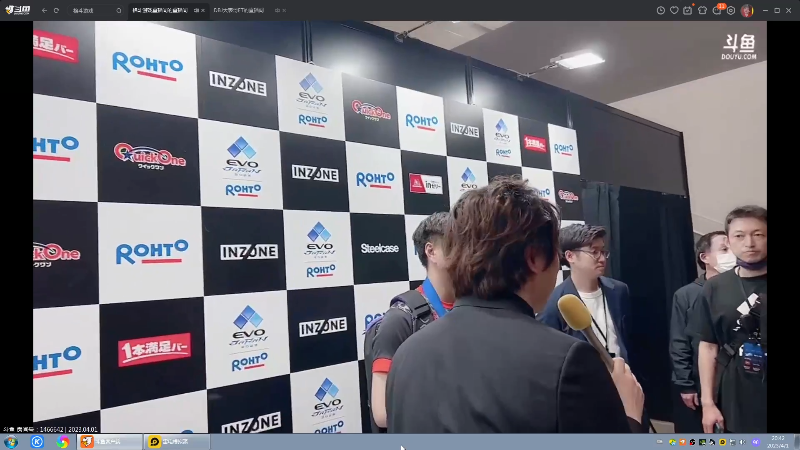
Task: Click the system clock in the taskbar
Action: point(779,442)
